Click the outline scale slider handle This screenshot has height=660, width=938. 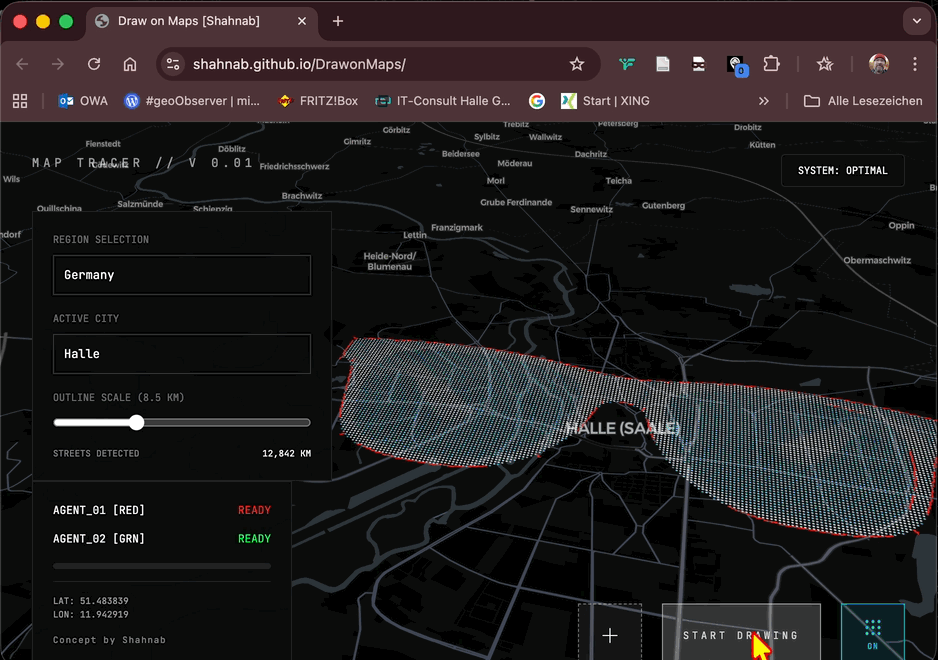point(137,423)
